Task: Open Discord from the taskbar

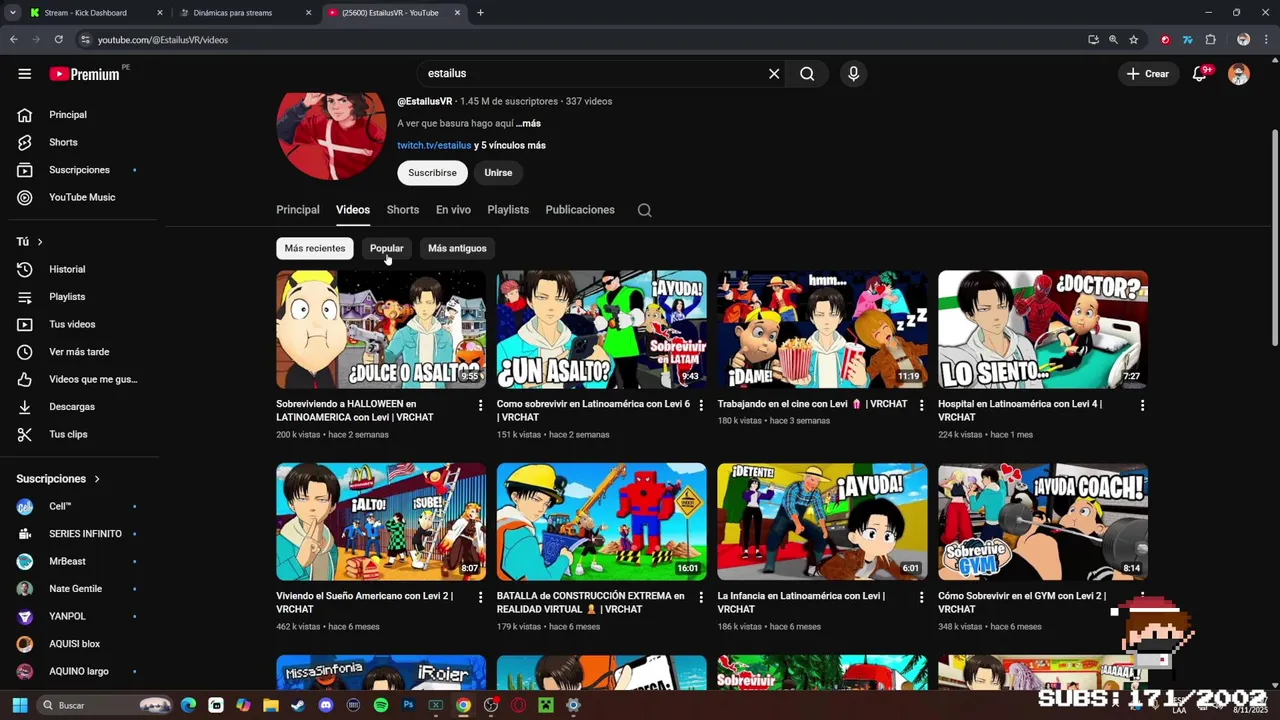Action: 326,705
